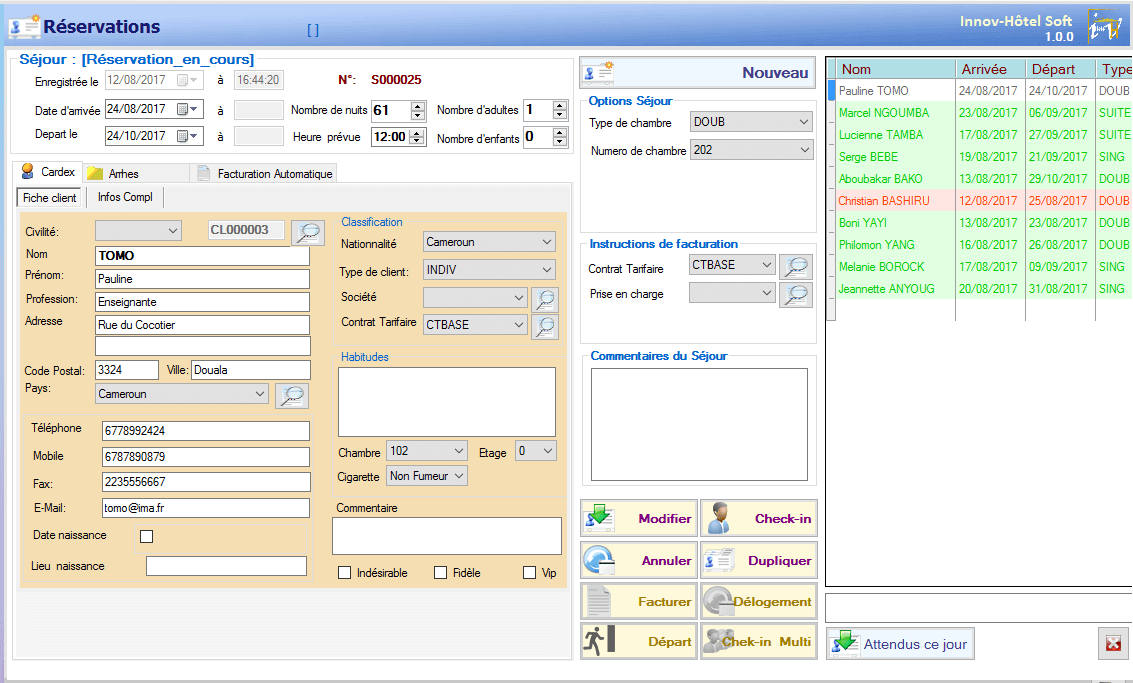1133x683 pixels.
Task: Click the search icon next to Société dropdown
Action: click(x=545, y=298)
